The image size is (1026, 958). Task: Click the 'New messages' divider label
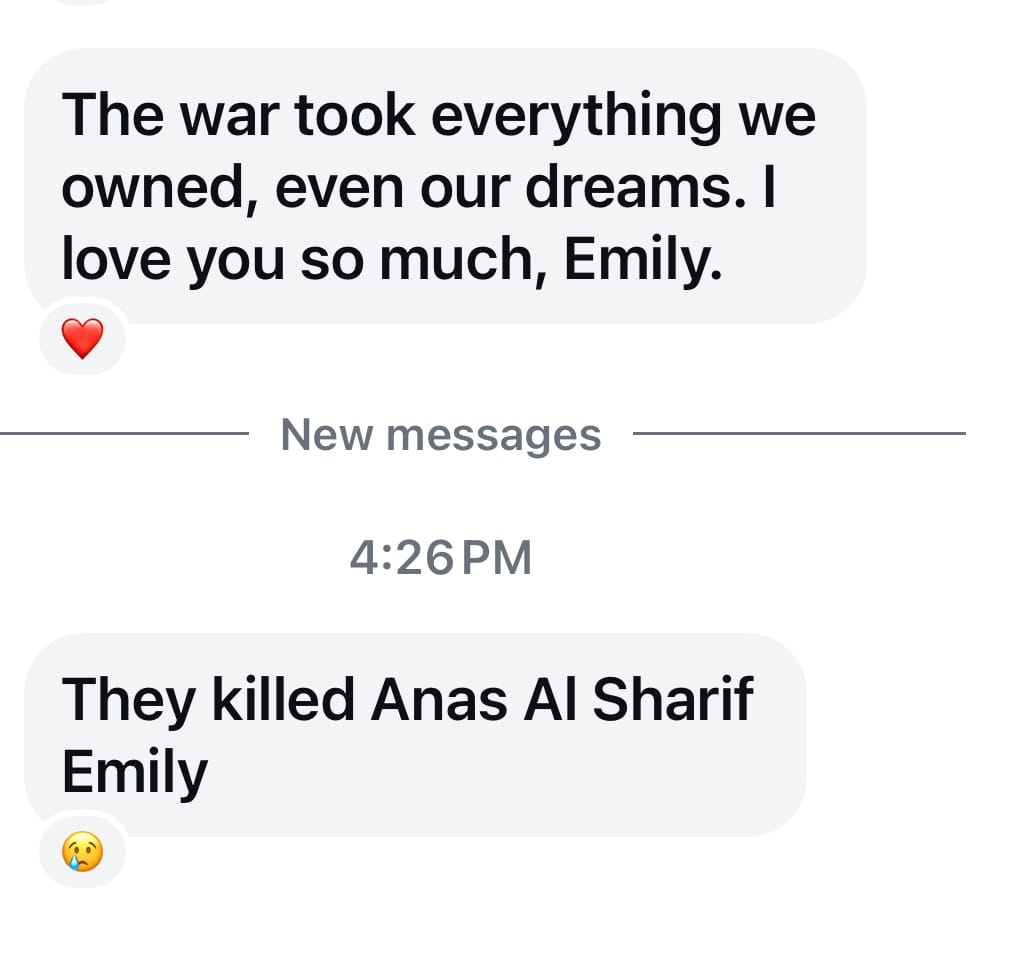tap(440, 435)
